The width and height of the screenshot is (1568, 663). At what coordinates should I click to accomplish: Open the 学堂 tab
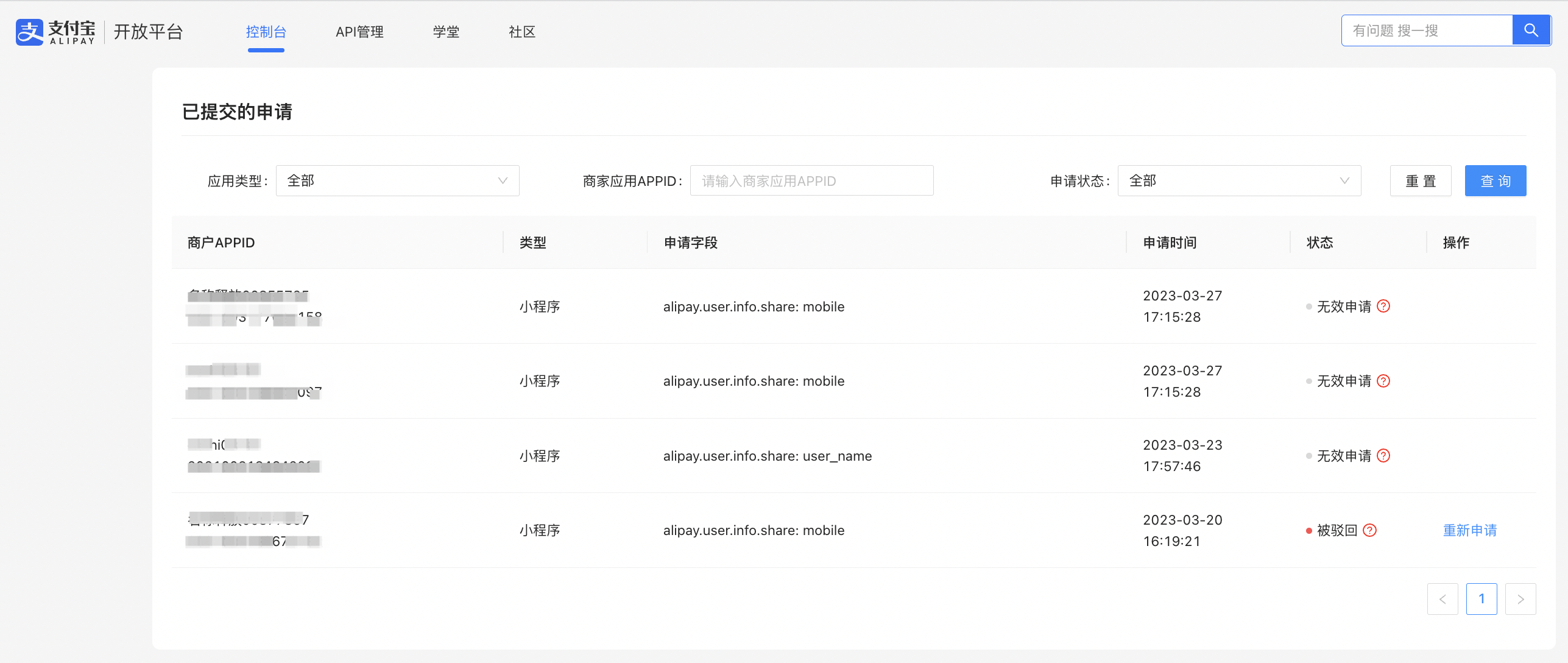446,32
